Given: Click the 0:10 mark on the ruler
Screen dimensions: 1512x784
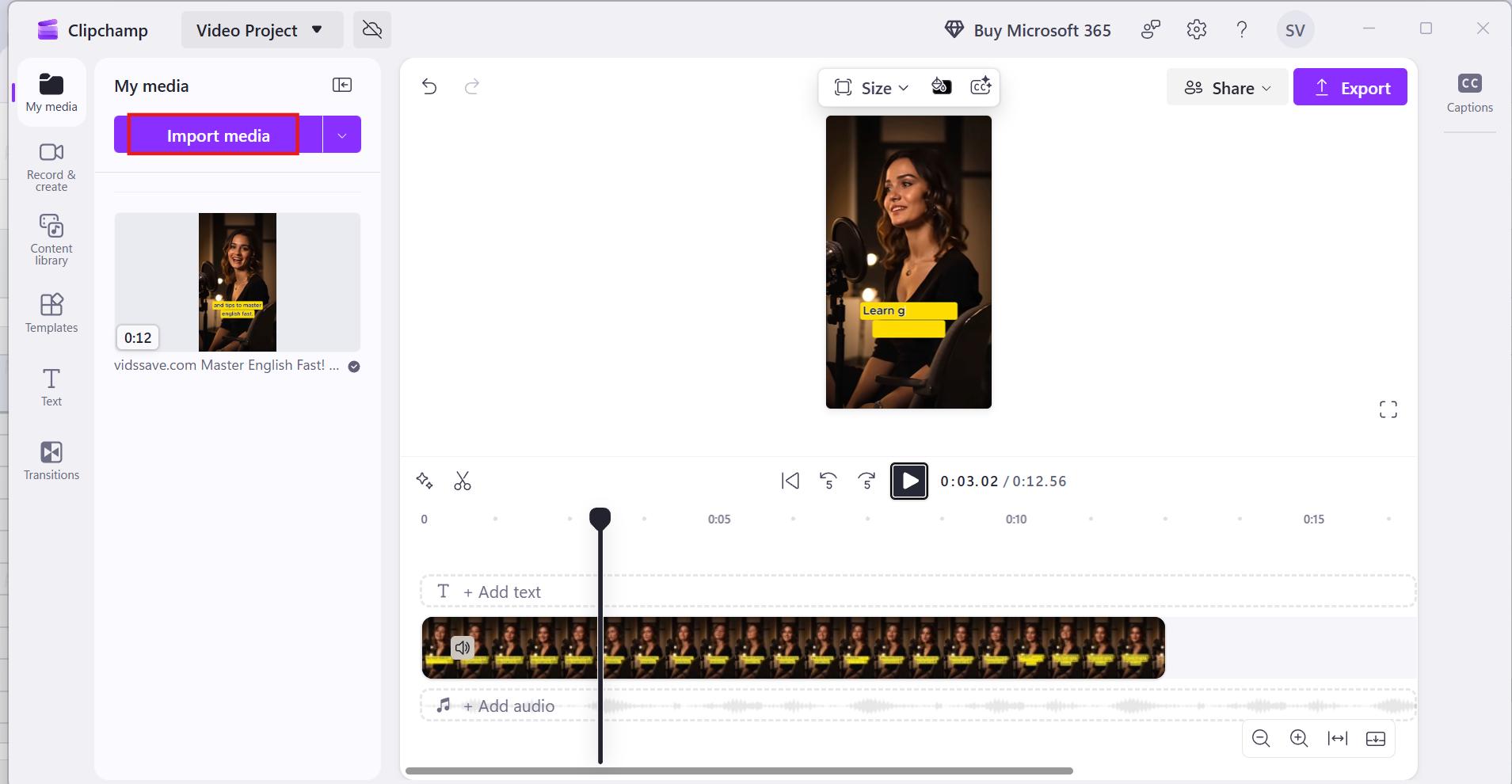Looking at the screenshot, I should pyautogui.click(x=1016, y=519).
